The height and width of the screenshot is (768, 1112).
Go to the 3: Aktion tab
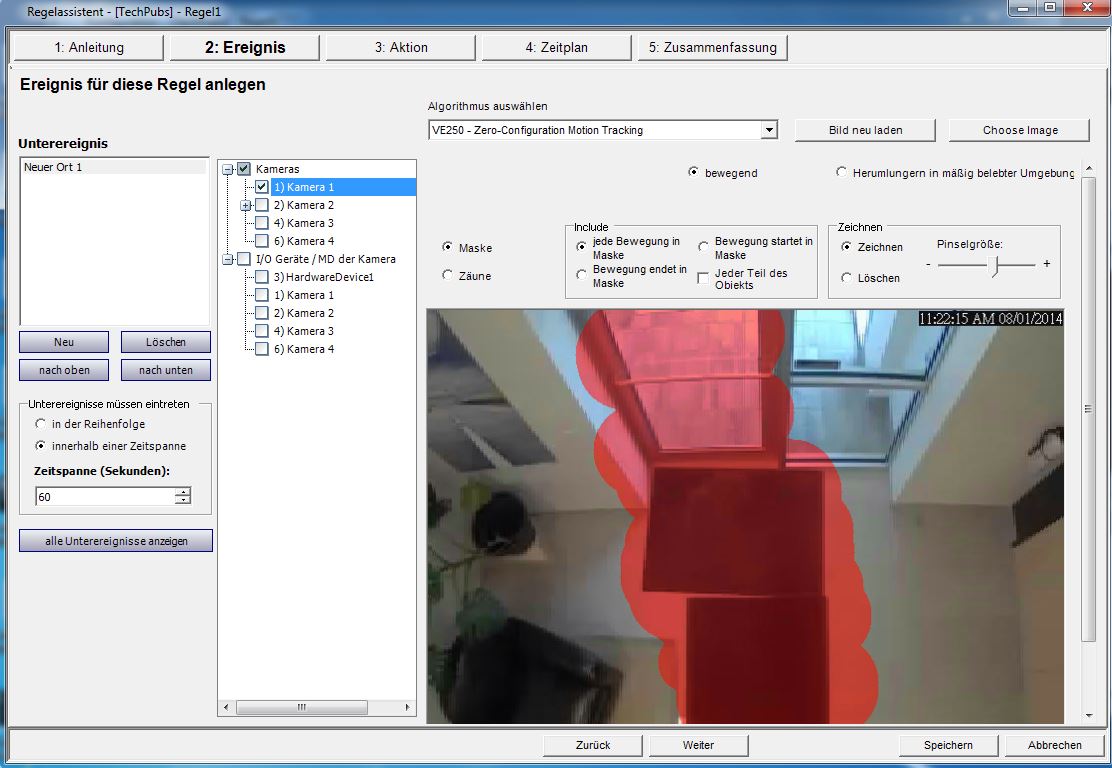(401, 48)
